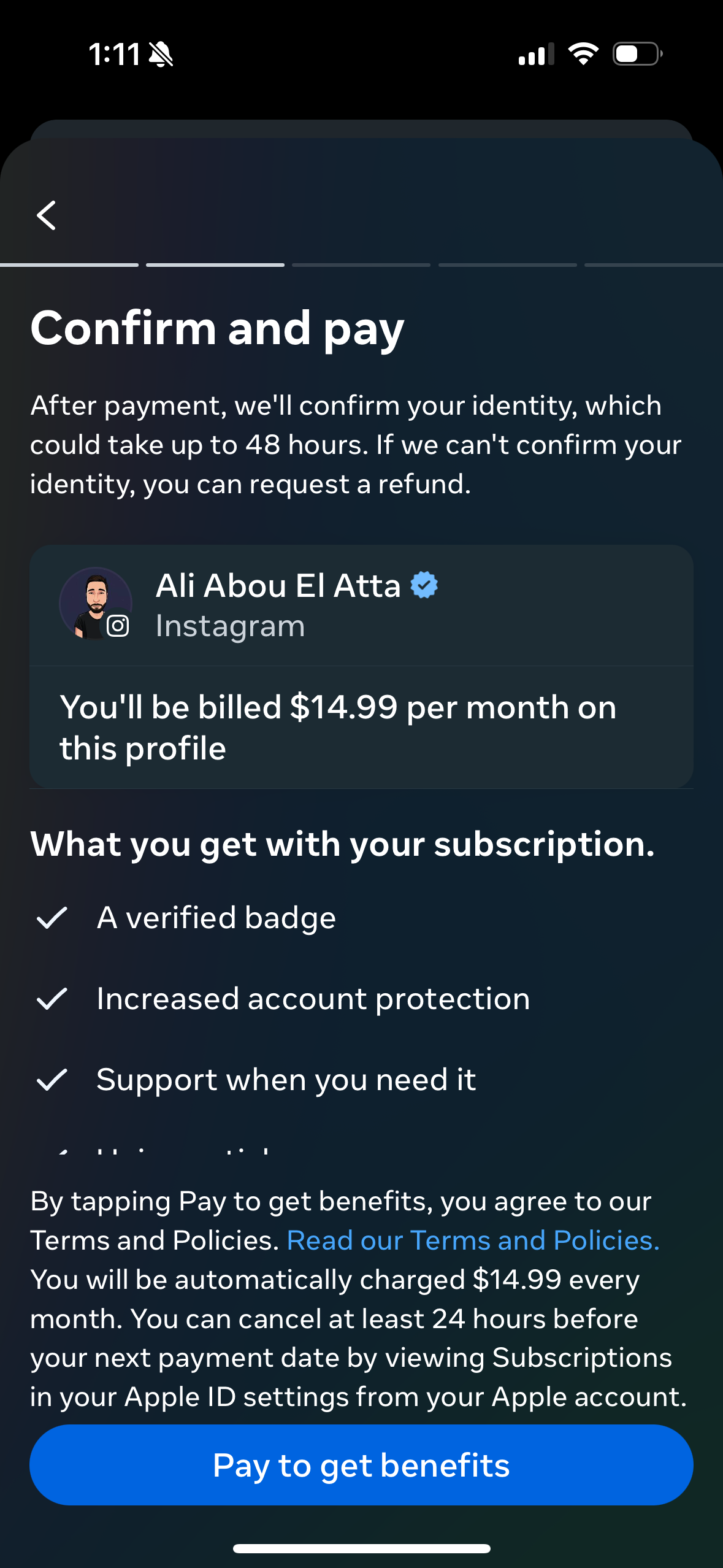Tap the cellular signal bars icon
Image resolution: width=723 pixels, height=1568 pixels.
pyautogui.click(x=536, y=54)
